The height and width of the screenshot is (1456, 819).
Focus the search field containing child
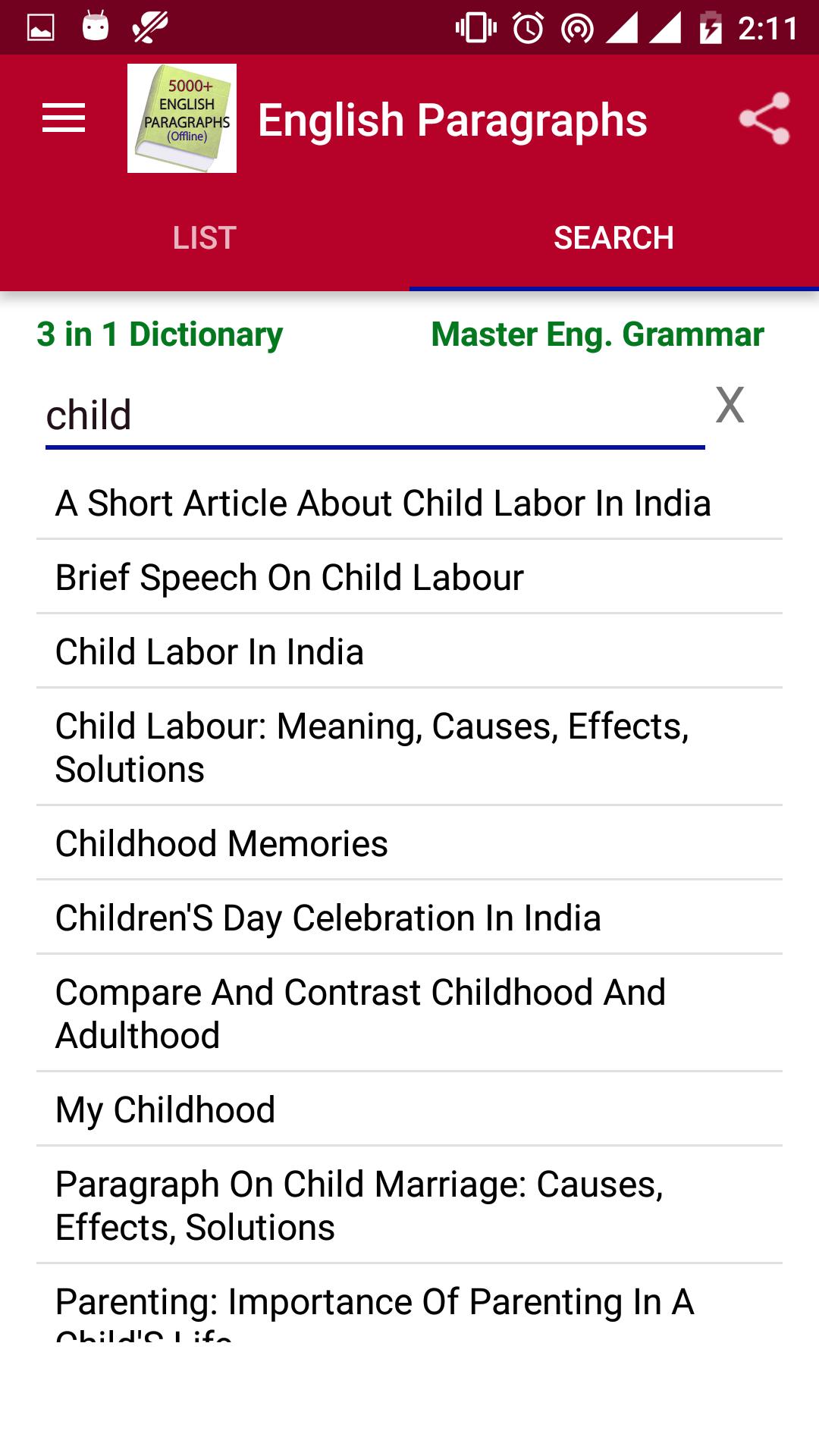tap(375, 416)
